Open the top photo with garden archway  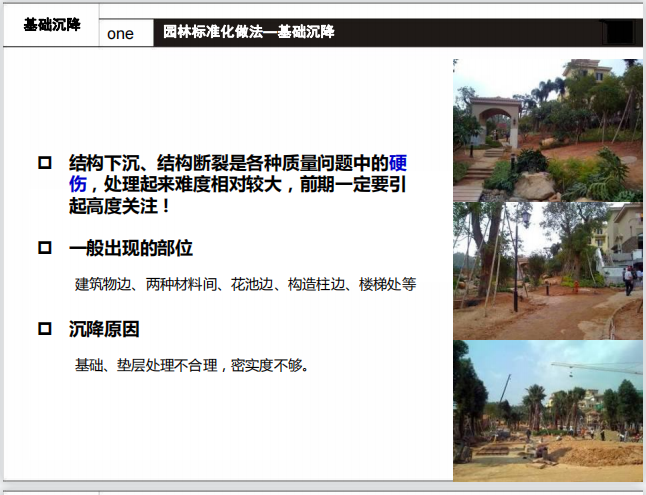pos(547,130)
